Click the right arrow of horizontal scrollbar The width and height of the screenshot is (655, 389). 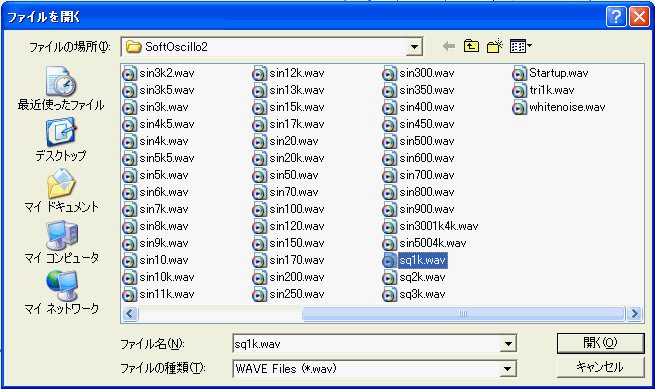pyautogui.click(x=634, y=313)
